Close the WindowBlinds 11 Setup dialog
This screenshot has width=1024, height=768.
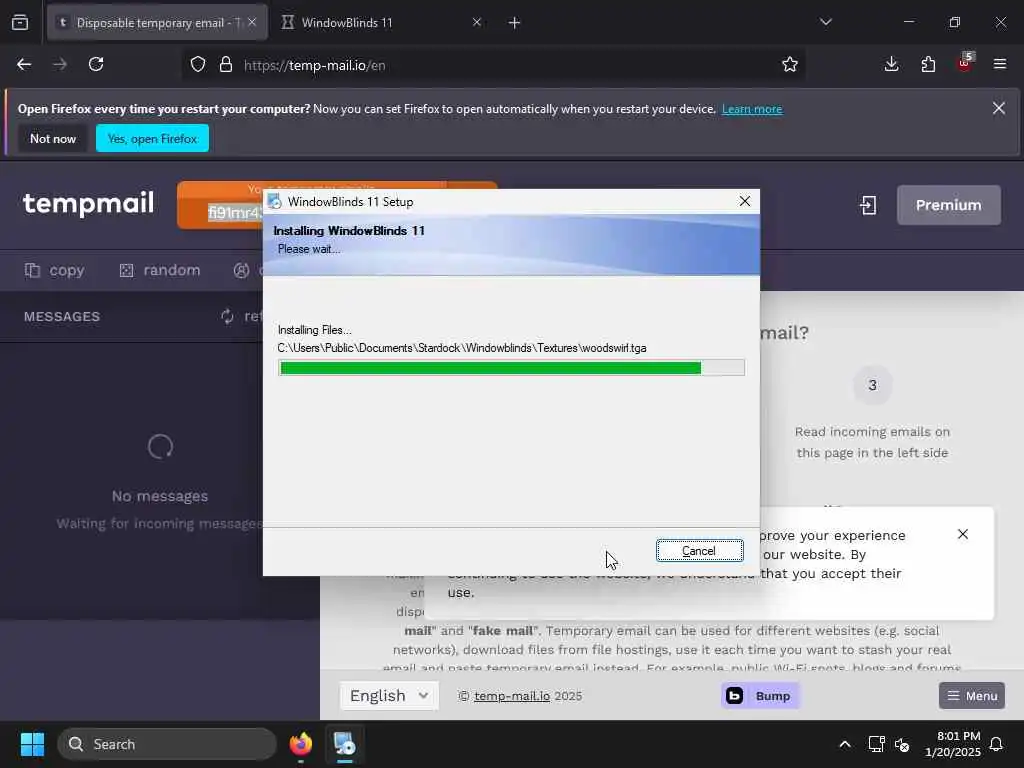(x=744, y=201)
